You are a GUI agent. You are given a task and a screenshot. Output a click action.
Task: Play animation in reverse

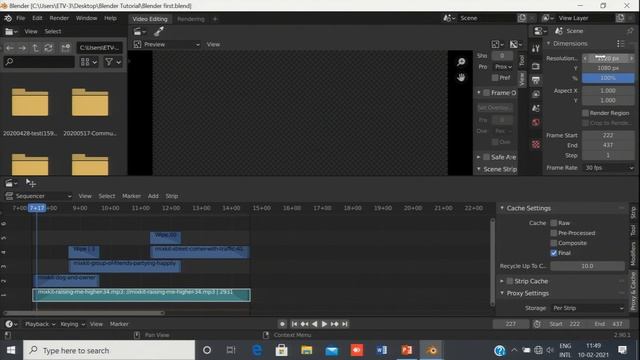click(314, 324)
